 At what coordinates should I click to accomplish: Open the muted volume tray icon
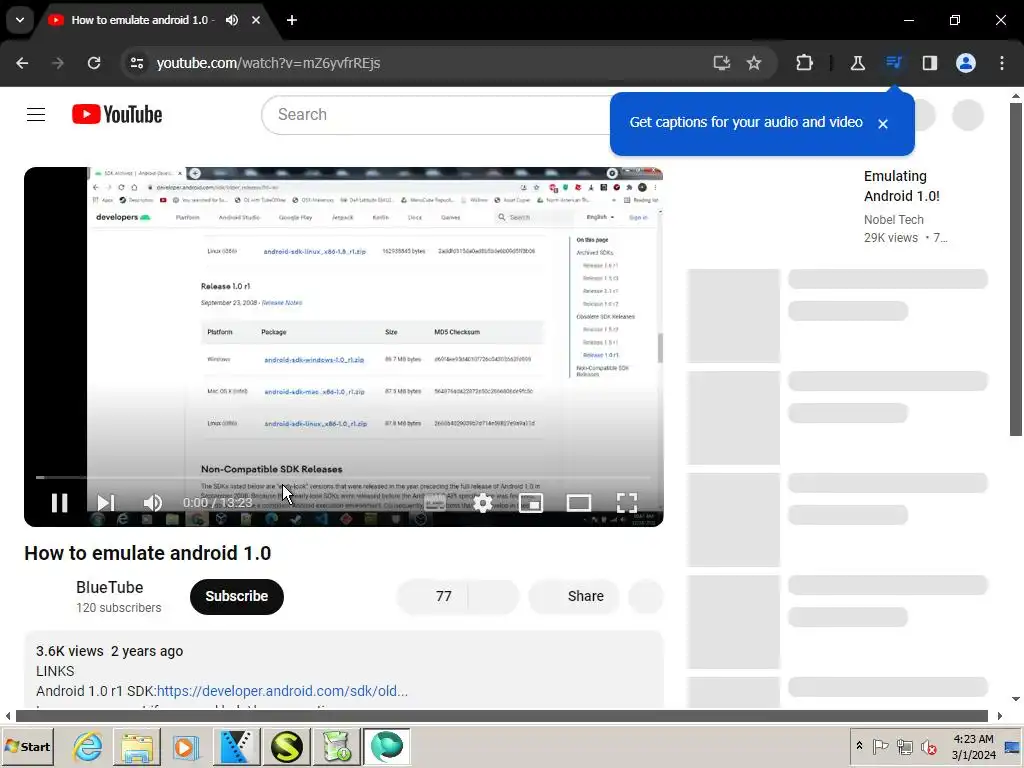click(928, 746)
